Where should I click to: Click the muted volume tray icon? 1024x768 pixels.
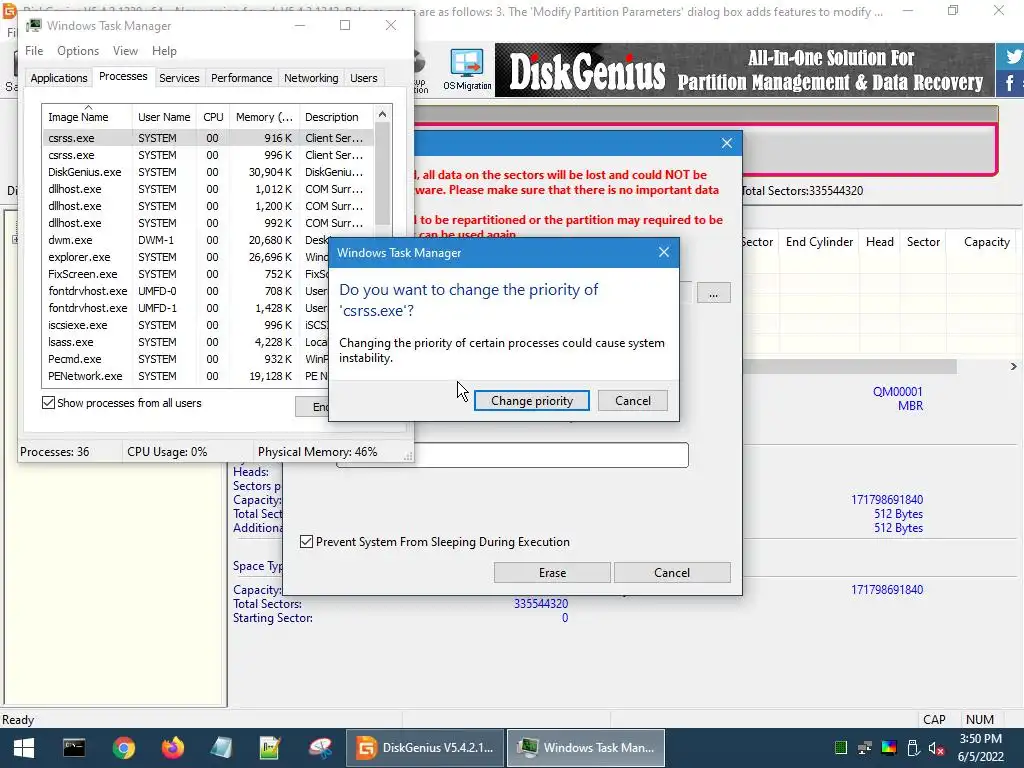click(936, 748)
